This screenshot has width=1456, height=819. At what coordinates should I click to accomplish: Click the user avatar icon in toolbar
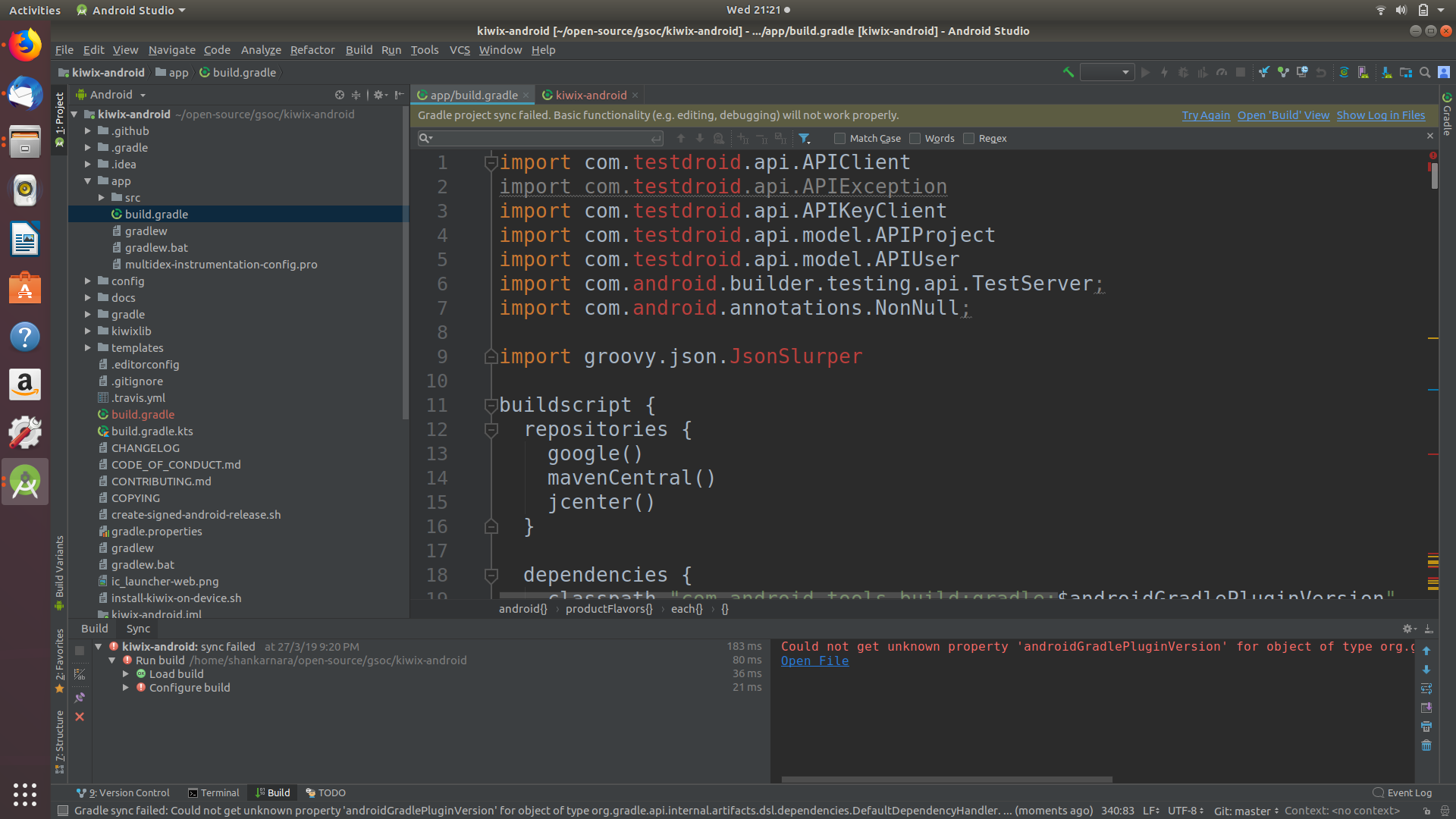pyautogui.click(x=1444, y=73)
